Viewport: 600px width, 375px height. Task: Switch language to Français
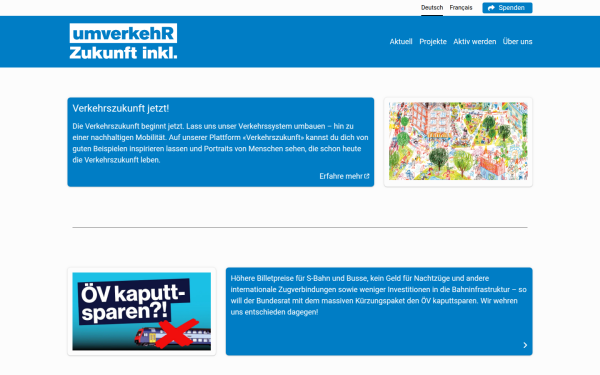[461, 8]
